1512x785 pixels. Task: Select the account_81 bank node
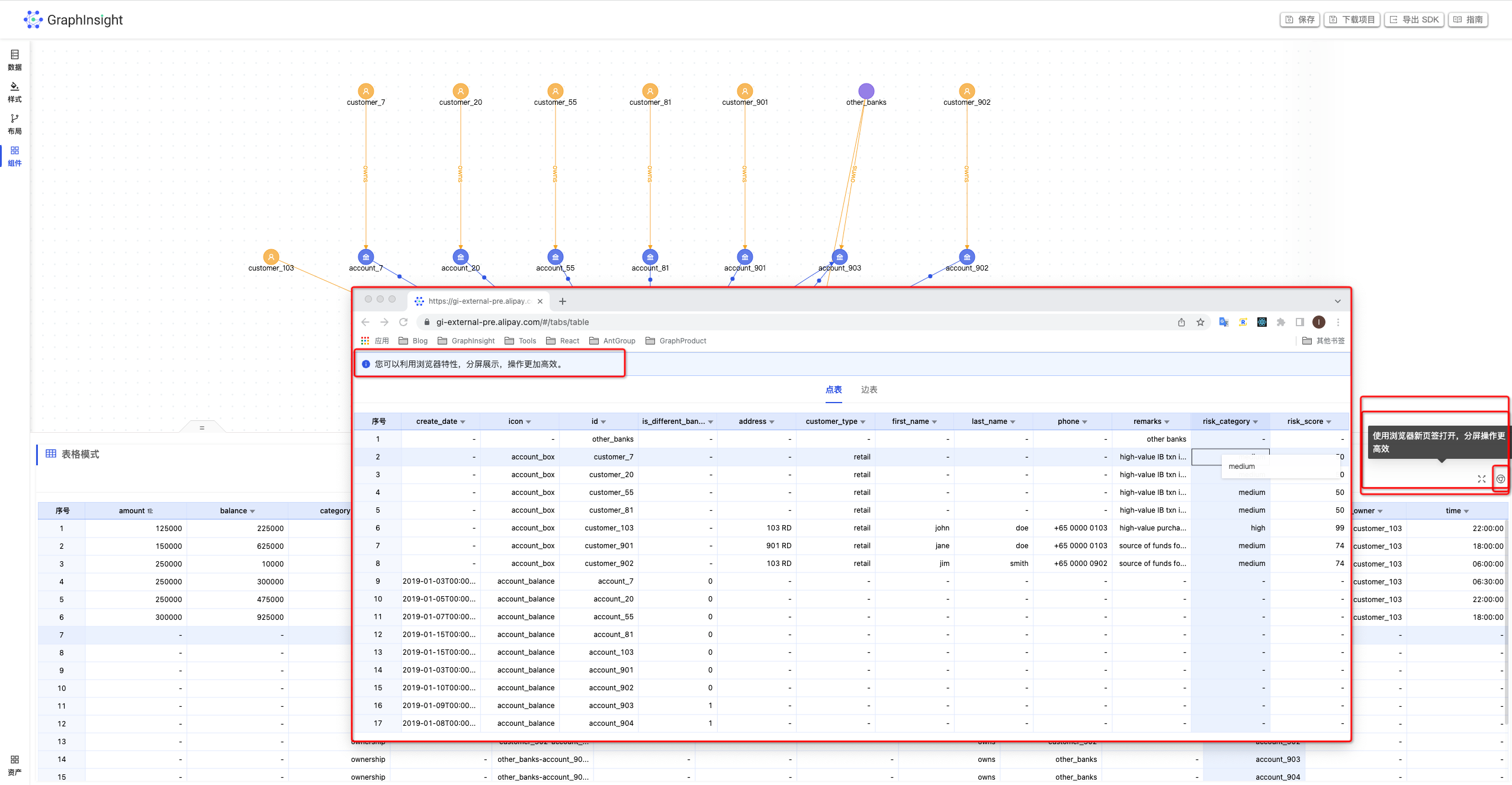tap(650, 257)
